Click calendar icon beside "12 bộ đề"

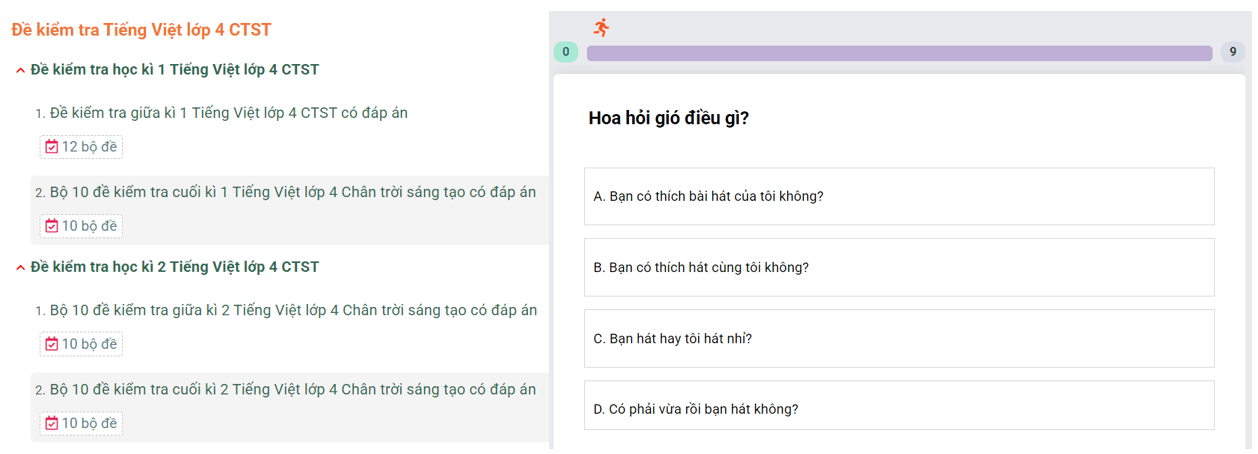coord(52,147)
